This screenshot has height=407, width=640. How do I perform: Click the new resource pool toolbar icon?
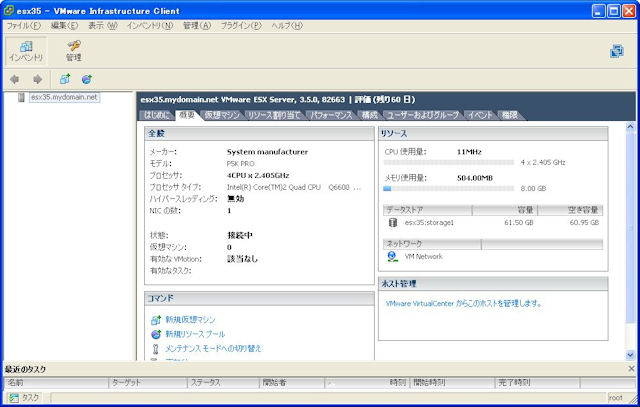tap(87, 79)
